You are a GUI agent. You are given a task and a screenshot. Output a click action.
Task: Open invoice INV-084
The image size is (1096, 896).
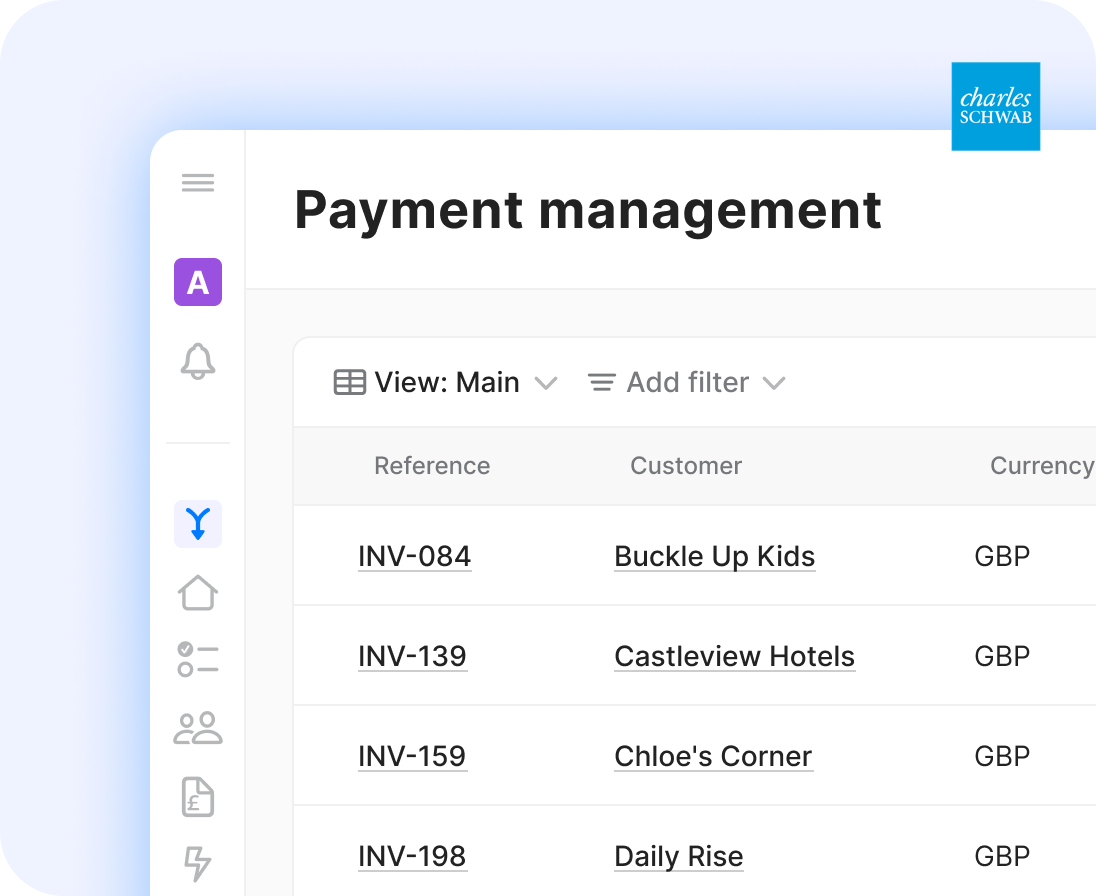click(414, 556)
